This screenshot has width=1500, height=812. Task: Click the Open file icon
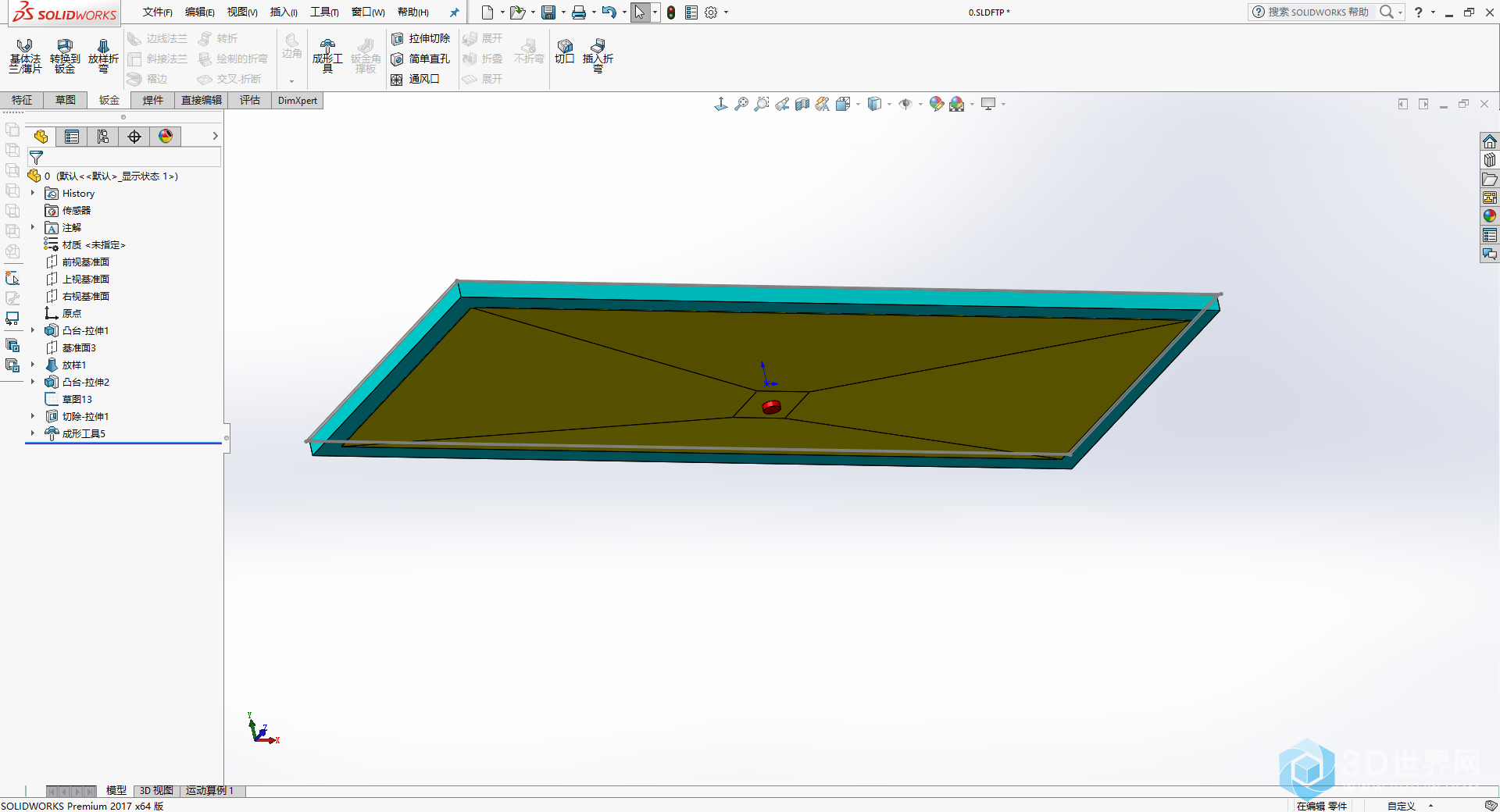coord(517,12)
